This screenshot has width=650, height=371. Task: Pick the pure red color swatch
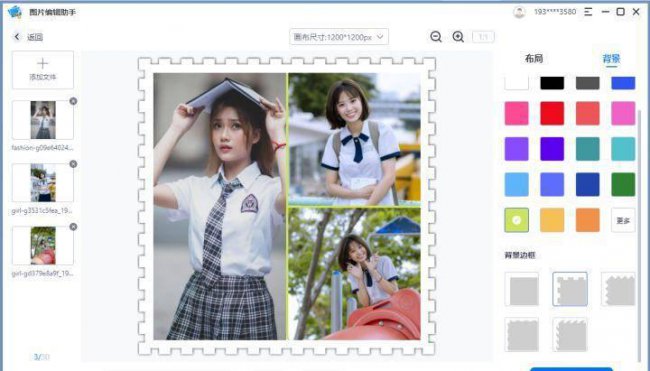(552, 113)
